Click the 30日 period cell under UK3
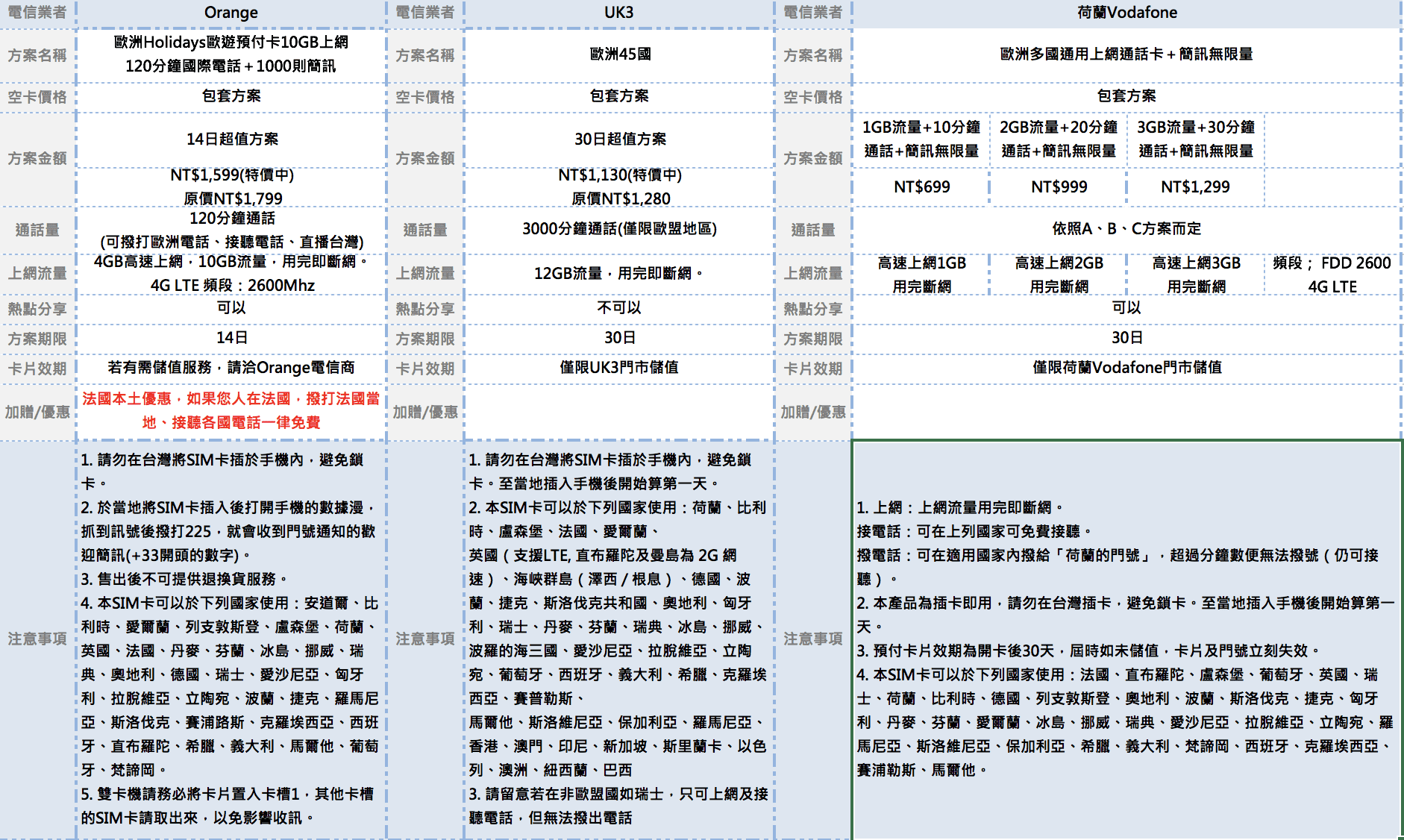Image resolution: width=1404 pixels, height=840 pixels. coord(619,338)
